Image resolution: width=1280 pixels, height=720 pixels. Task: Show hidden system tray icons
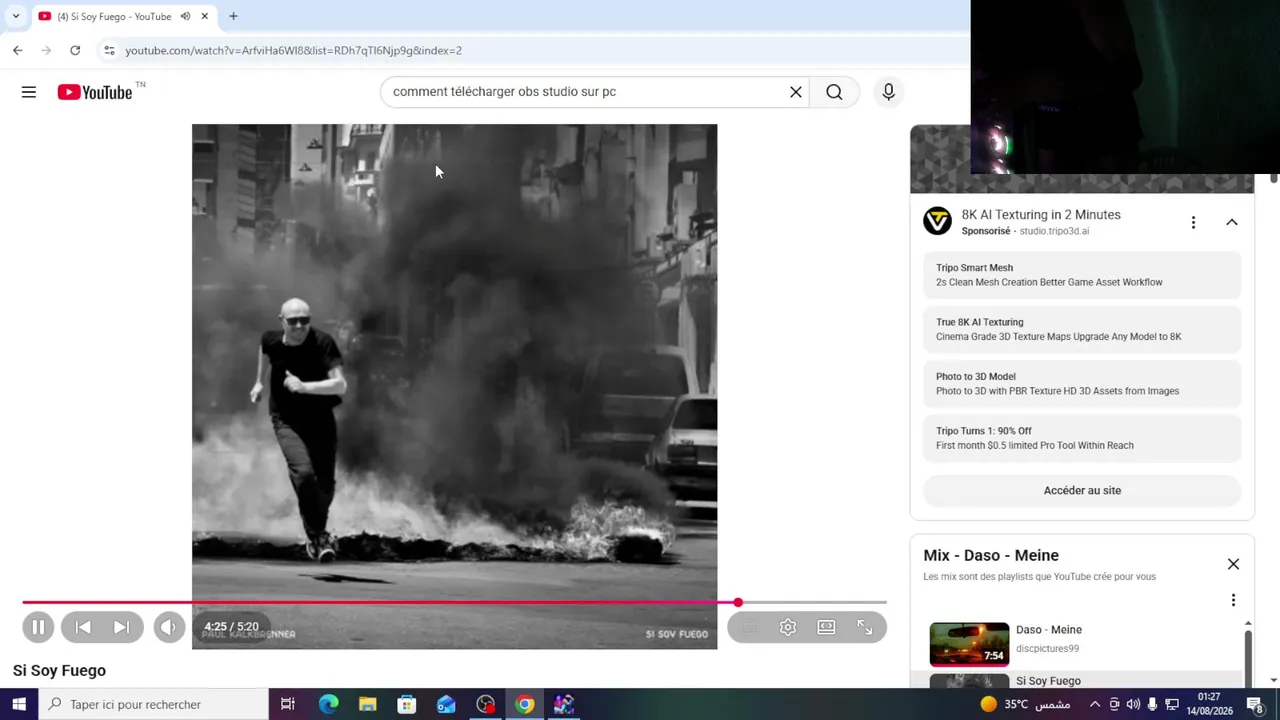[x=1095, y=704]
